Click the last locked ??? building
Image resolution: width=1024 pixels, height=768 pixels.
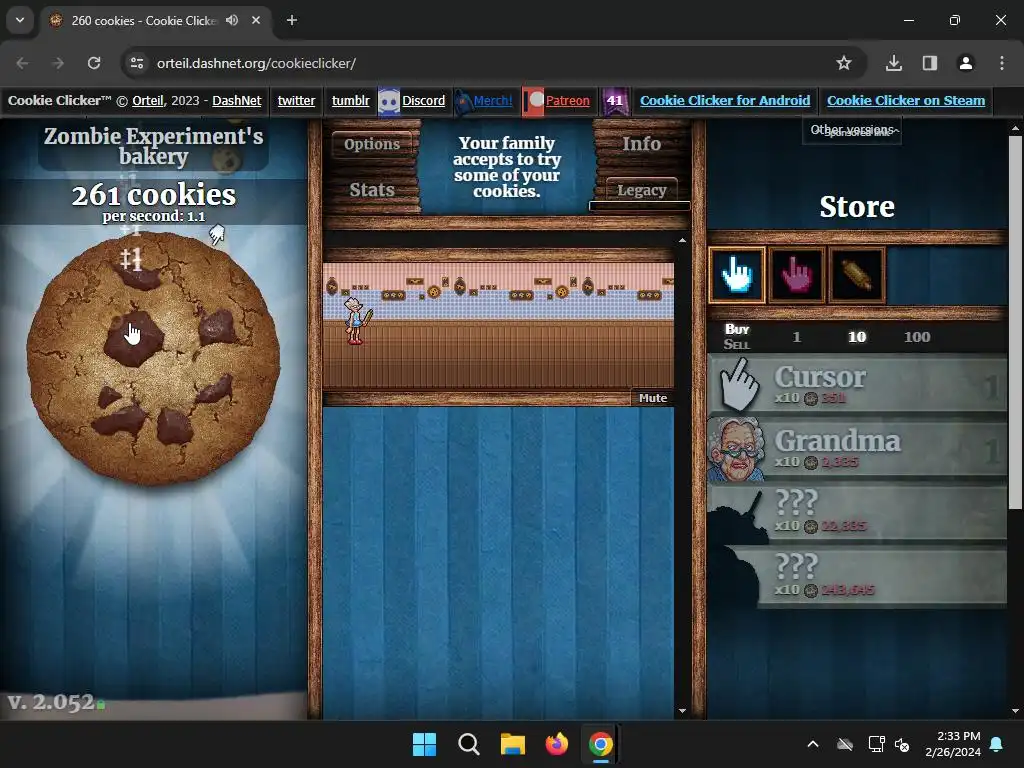tap(857, 577)
